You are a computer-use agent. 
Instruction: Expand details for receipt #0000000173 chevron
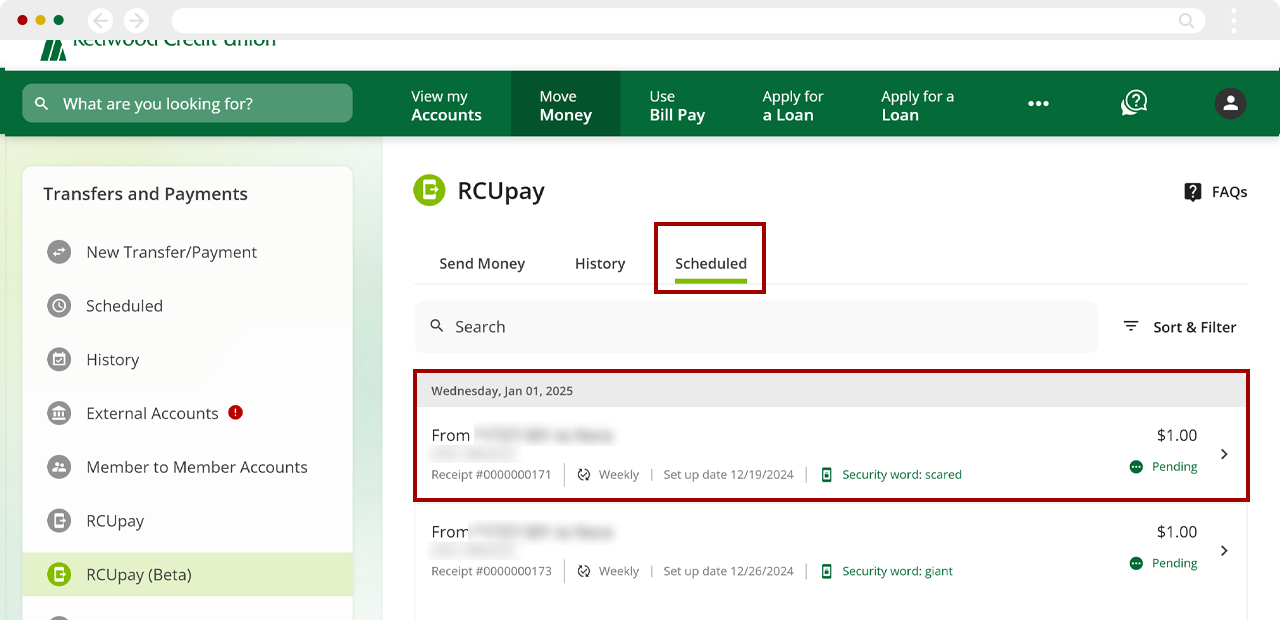[x=1225, y=551]
